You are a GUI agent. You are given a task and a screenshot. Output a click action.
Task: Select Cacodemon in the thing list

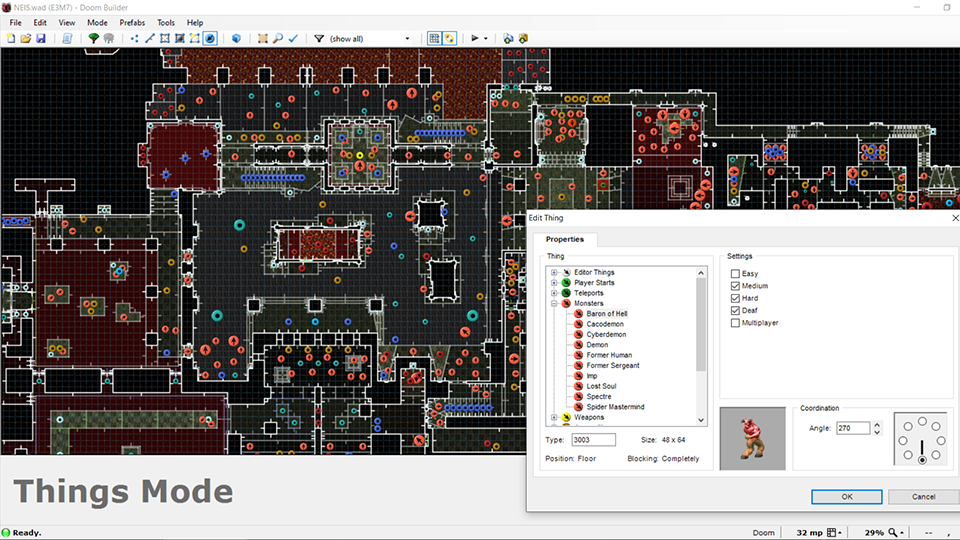tap(605, 324)
